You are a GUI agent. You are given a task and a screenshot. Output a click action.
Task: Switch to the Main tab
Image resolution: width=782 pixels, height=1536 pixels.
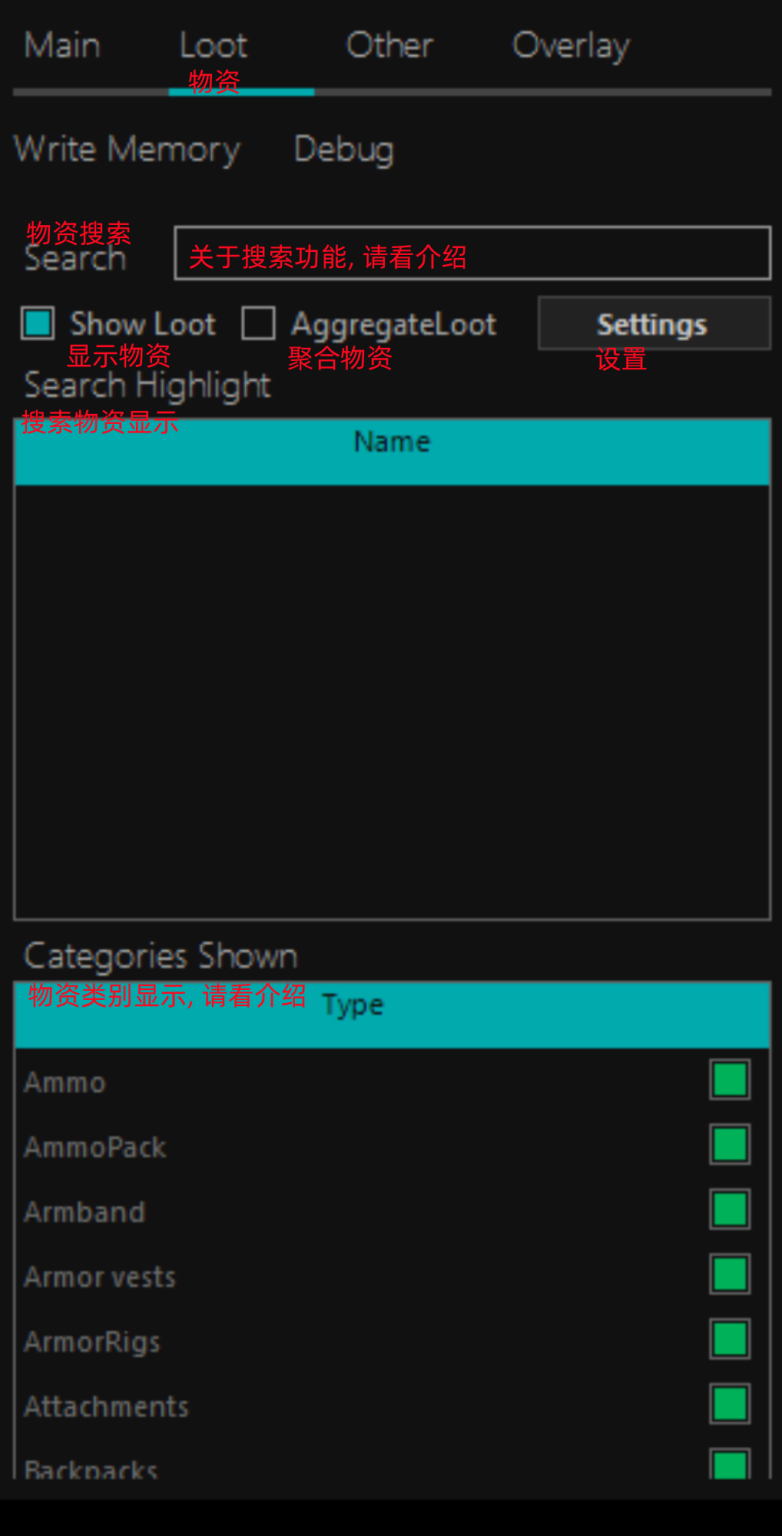tap(62, 46)
